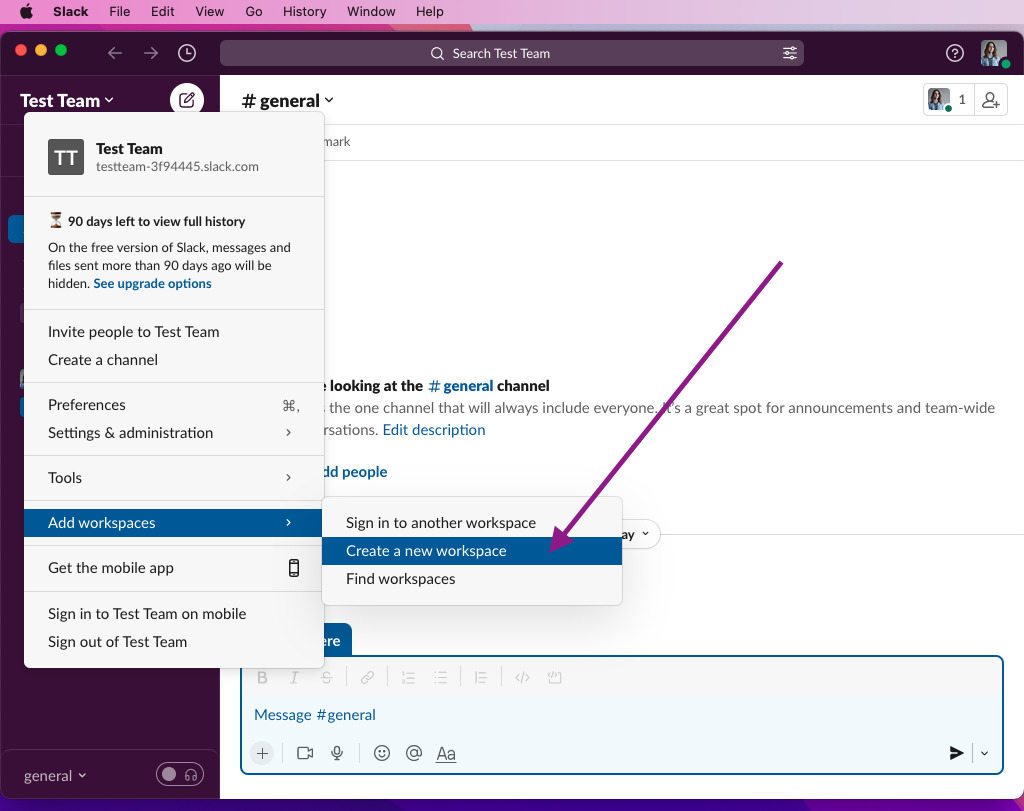1024x811 pixels.
Task: Open the See upgrade options link
Action: tap(152, 283)
